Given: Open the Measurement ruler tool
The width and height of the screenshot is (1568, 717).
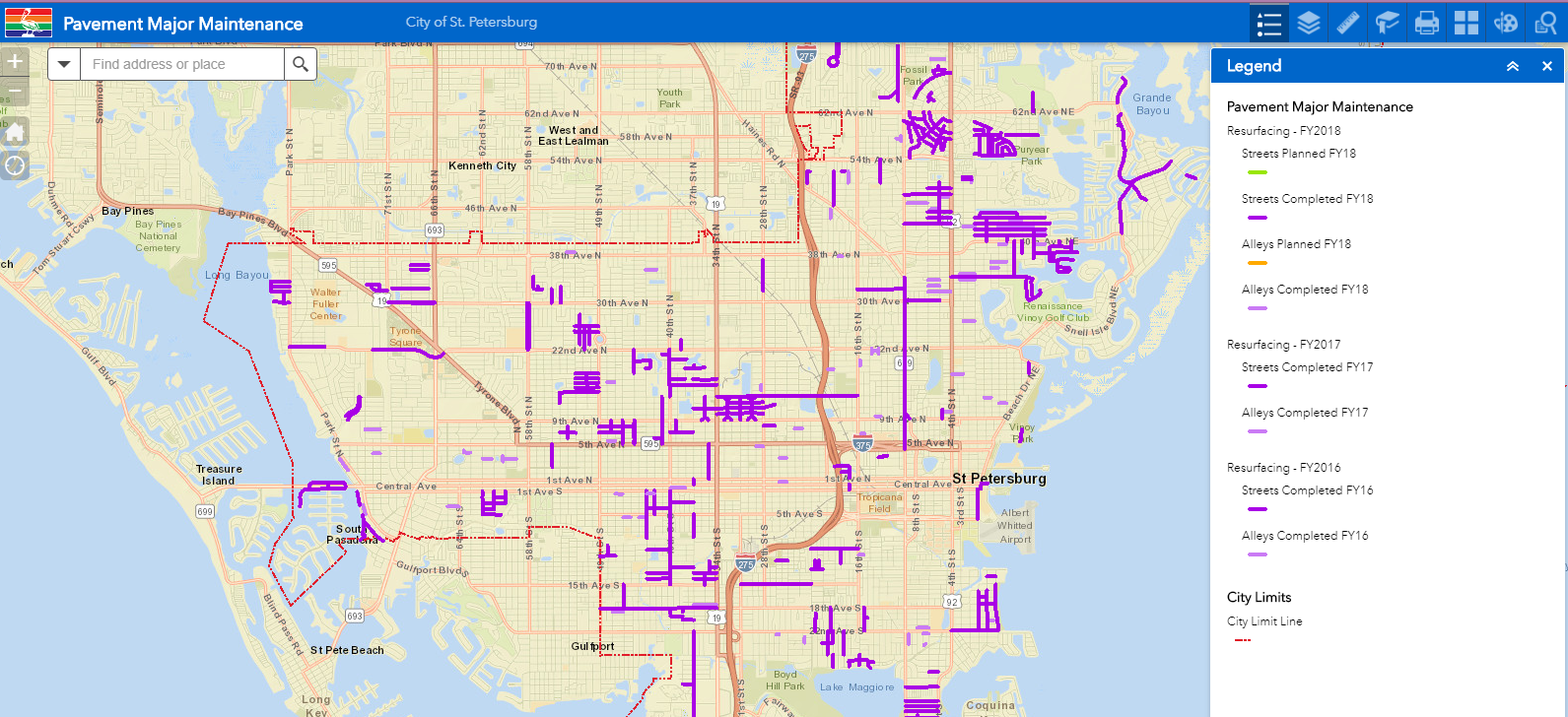Looking at the screenshot, I should (1348, 23).
